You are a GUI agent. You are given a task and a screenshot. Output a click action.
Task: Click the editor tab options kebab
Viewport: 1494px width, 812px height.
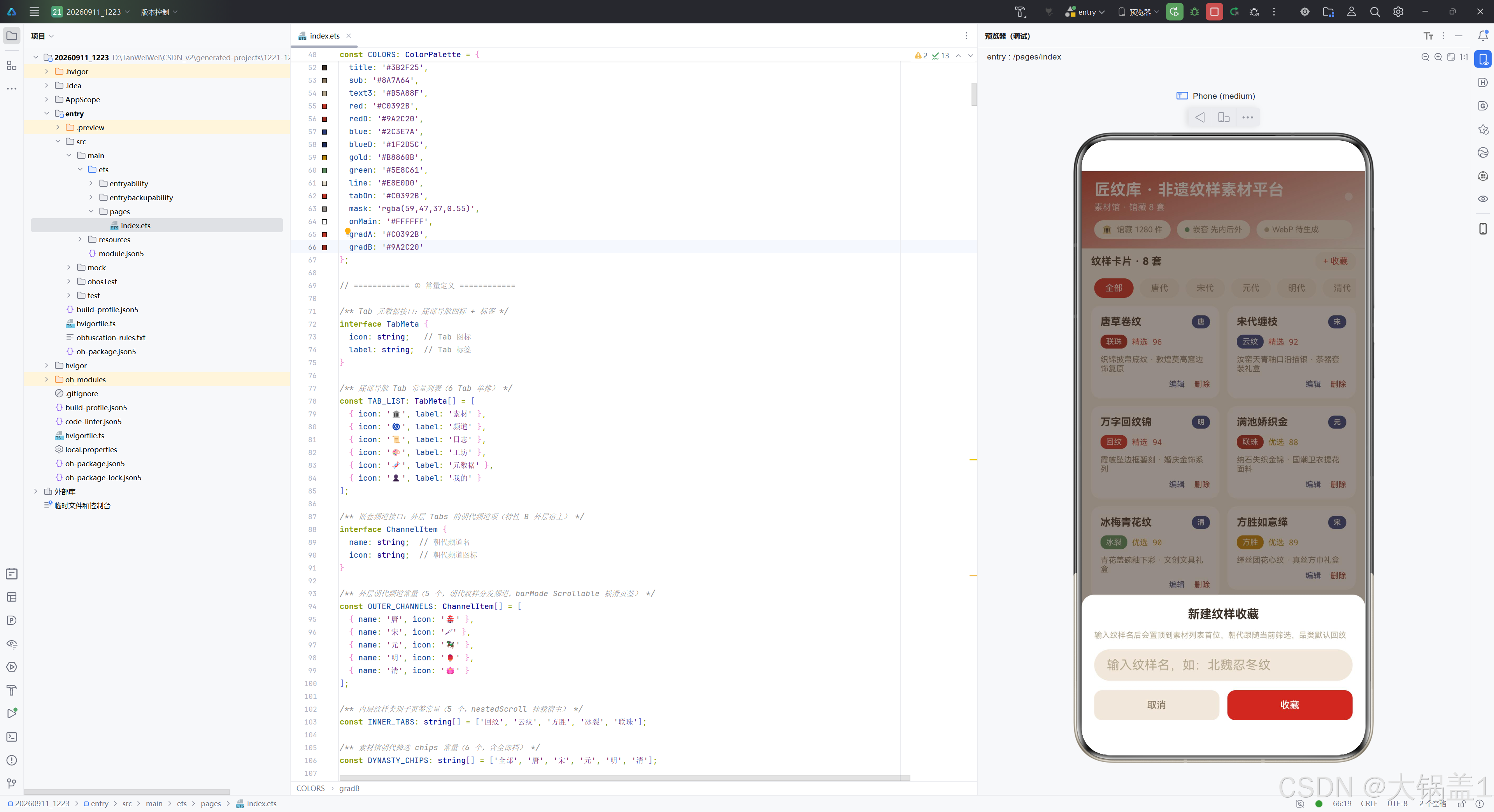966,36
